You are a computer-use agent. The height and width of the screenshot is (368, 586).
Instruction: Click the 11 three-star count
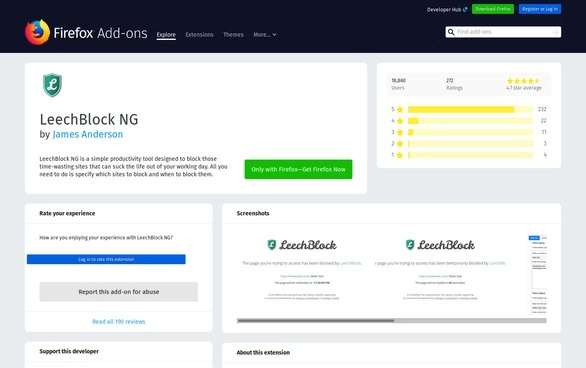pos(544,132)
